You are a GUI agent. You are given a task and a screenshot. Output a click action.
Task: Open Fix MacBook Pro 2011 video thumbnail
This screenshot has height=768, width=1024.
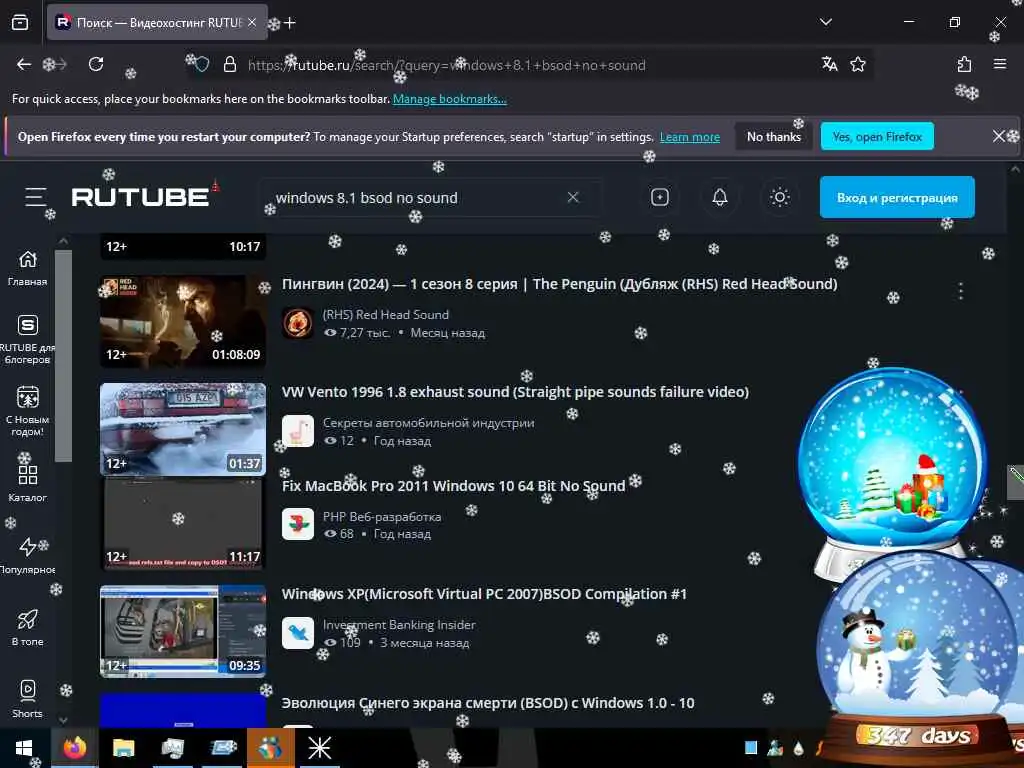[x=183, y=523]
